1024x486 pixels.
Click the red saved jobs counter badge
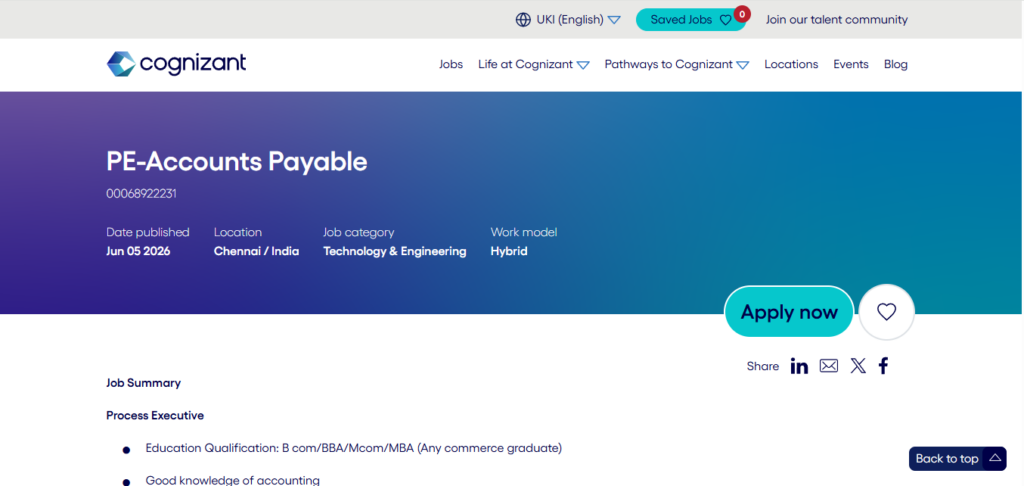coord(742,14)
